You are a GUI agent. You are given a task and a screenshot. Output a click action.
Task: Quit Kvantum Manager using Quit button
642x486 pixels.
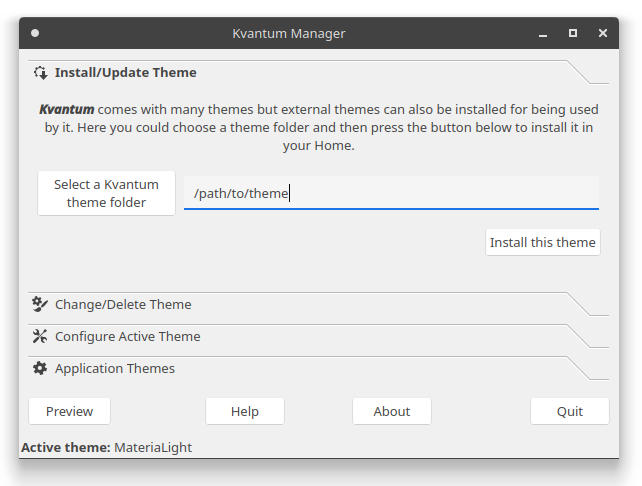click(570, 411)
